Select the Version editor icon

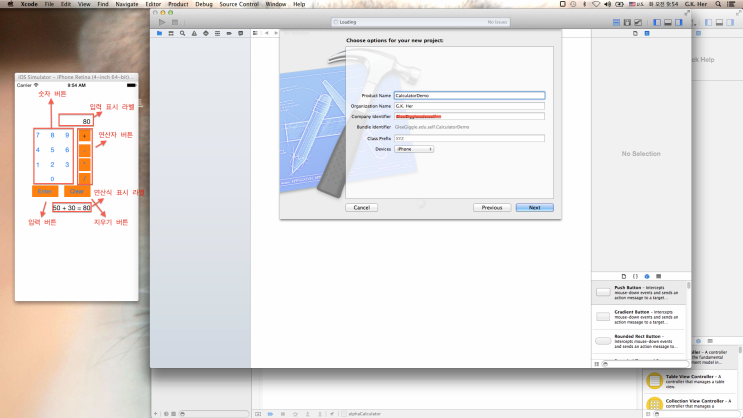pyautogui.click(x=638, y=22)
